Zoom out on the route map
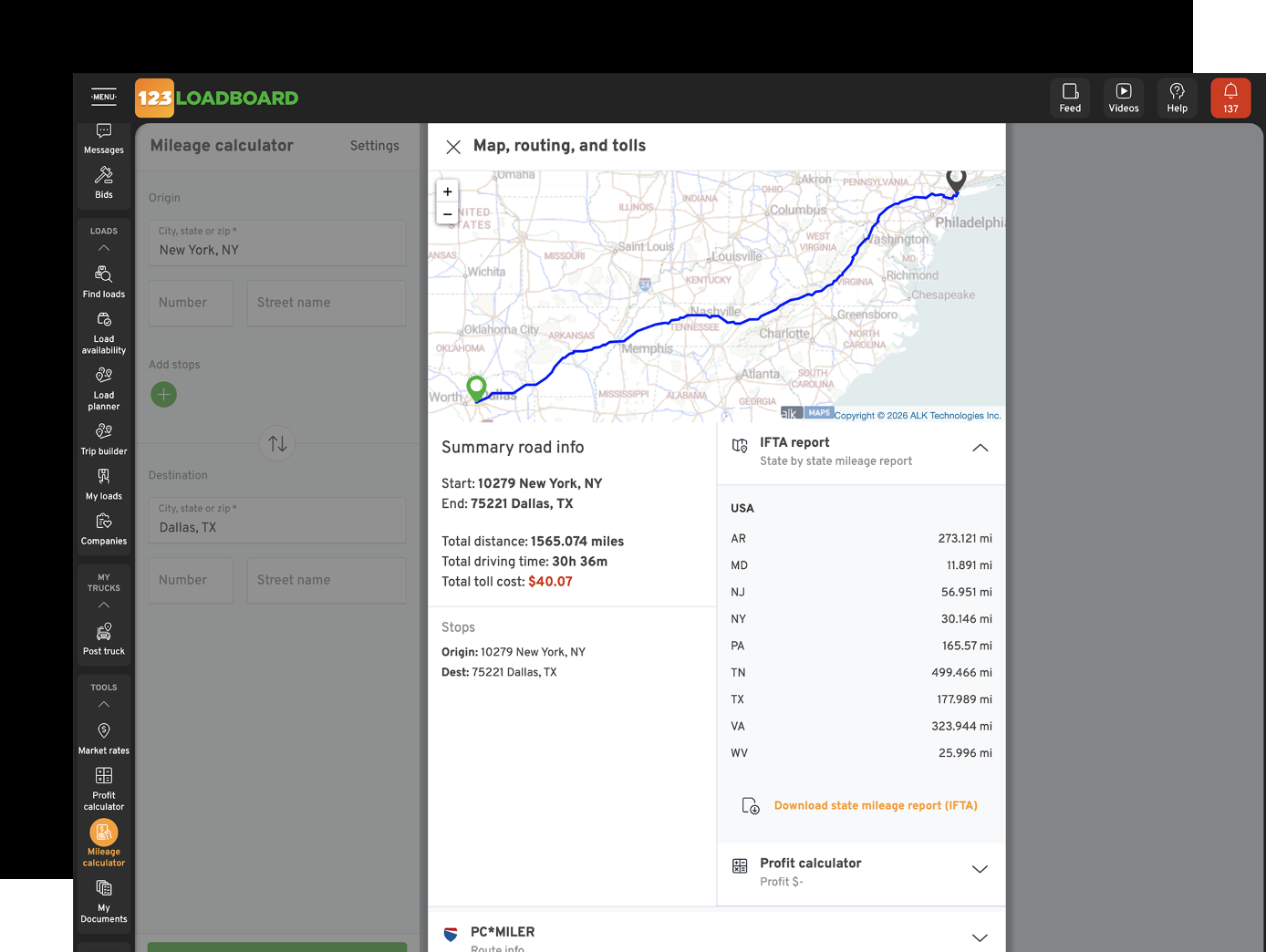The image size is (1266, 952). click(448, 214)
